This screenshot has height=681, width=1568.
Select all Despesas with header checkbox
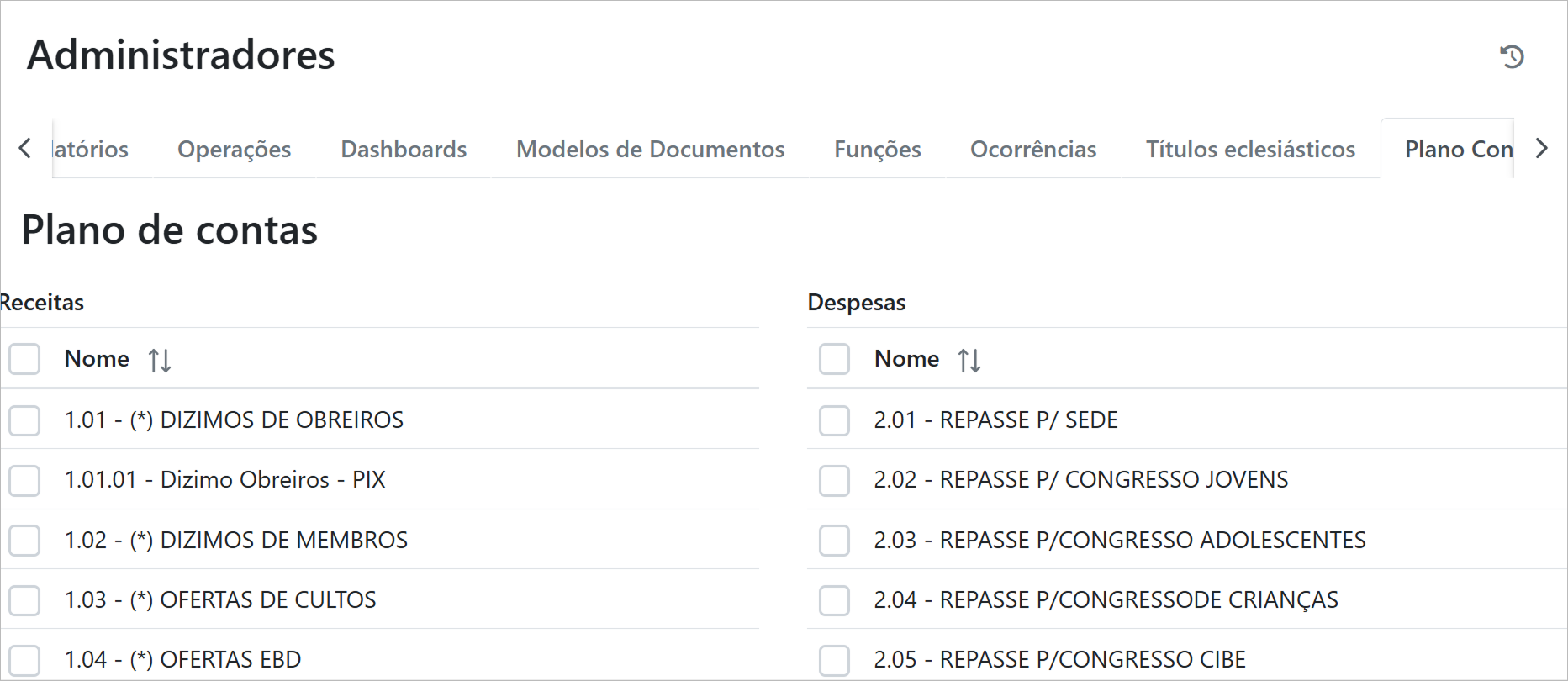coord(834,359)
